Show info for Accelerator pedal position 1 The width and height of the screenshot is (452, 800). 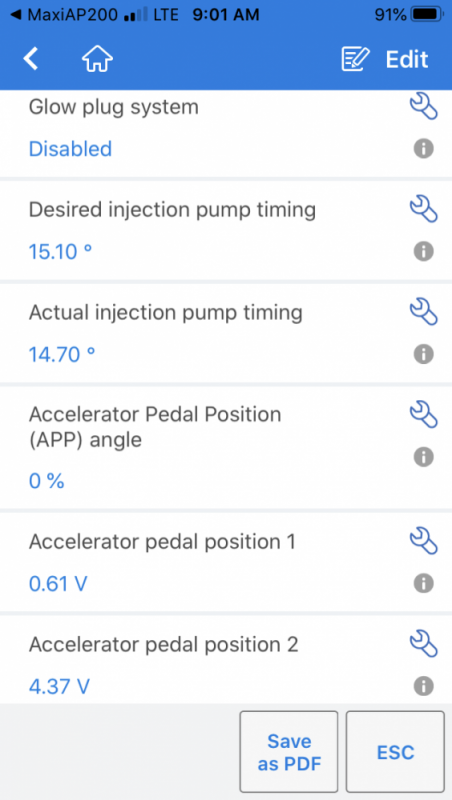click(x=423, y=583)
